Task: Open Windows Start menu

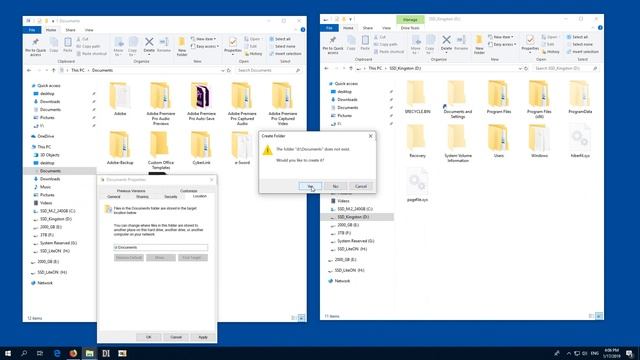Action: [x=8, y=353]
